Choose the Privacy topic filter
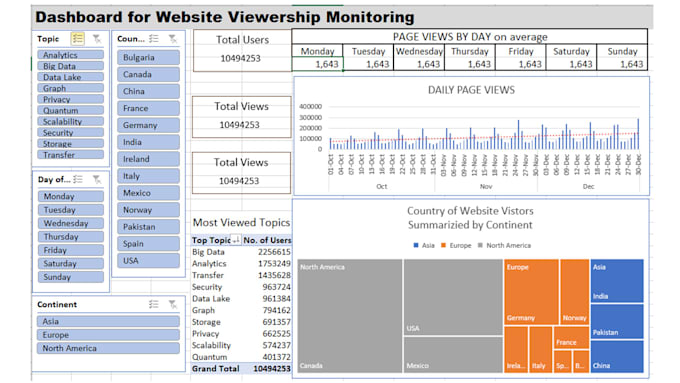Image resolution: width=680 pixels, height=383 pixels. pos(70,99)
